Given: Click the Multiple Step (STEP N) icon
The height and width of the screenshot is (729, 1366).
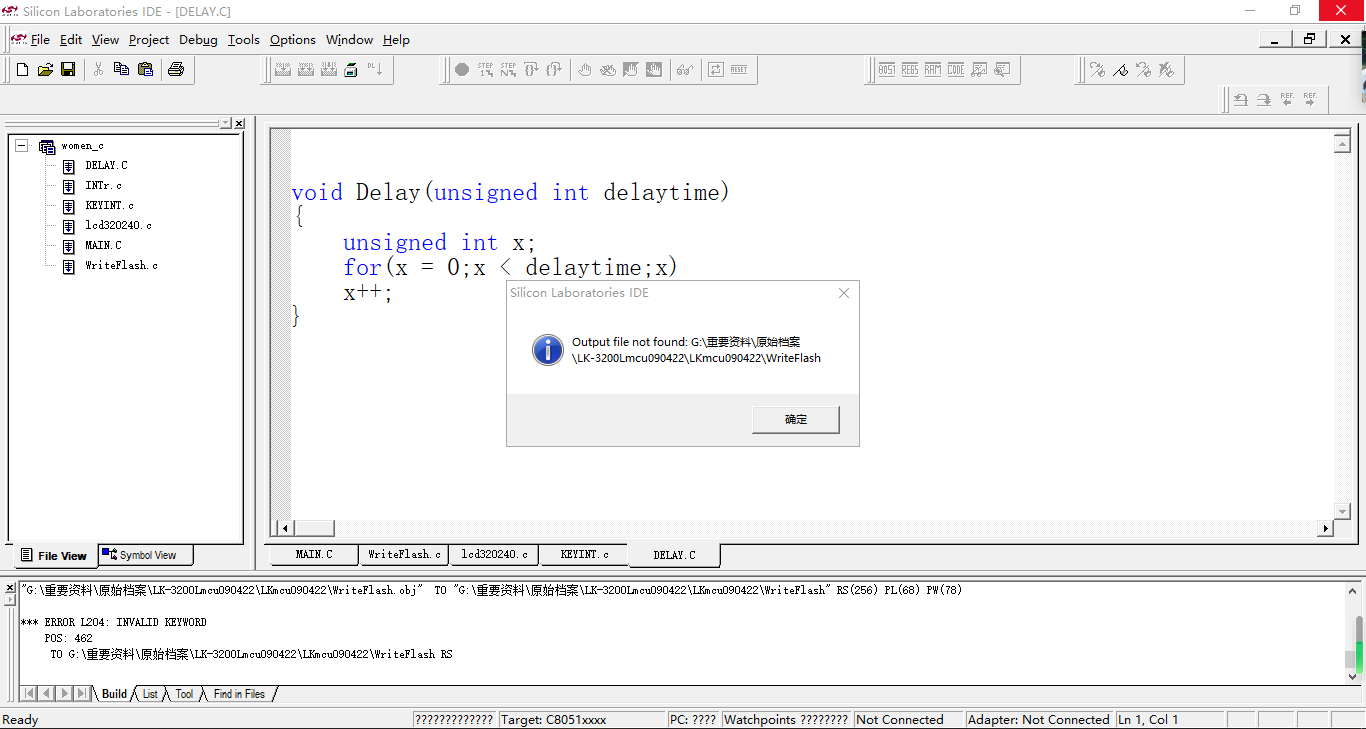Looking at the screenshot, I should tap(508, 69).
